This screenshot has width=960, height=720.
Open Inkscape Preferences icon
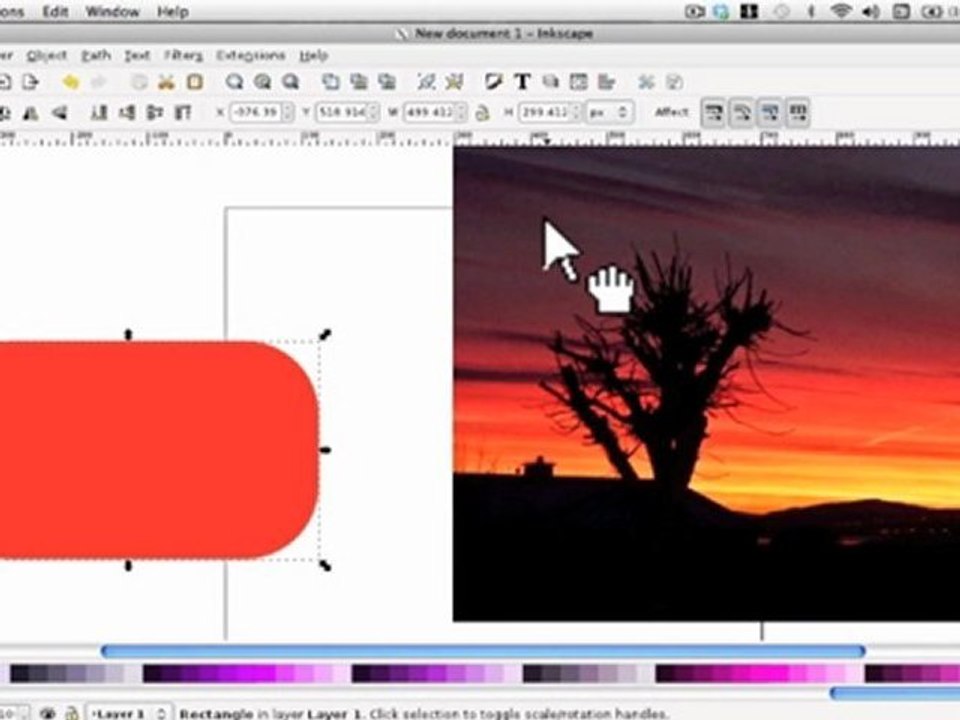tap(646, 82)
